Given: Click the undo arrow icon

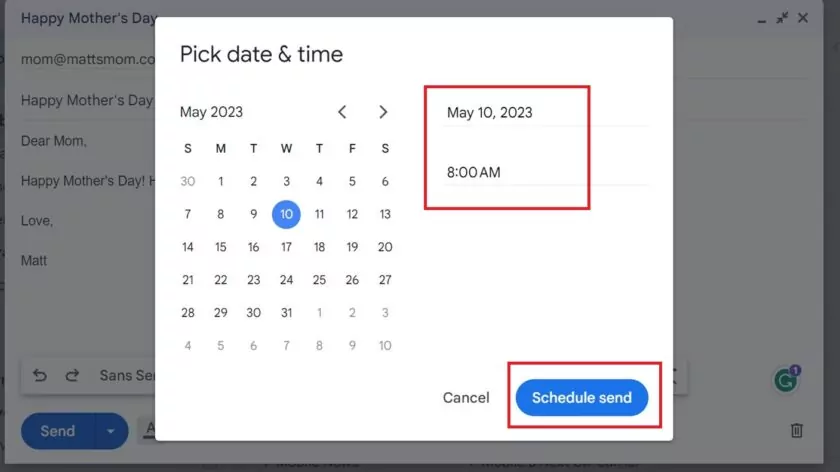Looking at the screenshot, I should click(40, 376).
